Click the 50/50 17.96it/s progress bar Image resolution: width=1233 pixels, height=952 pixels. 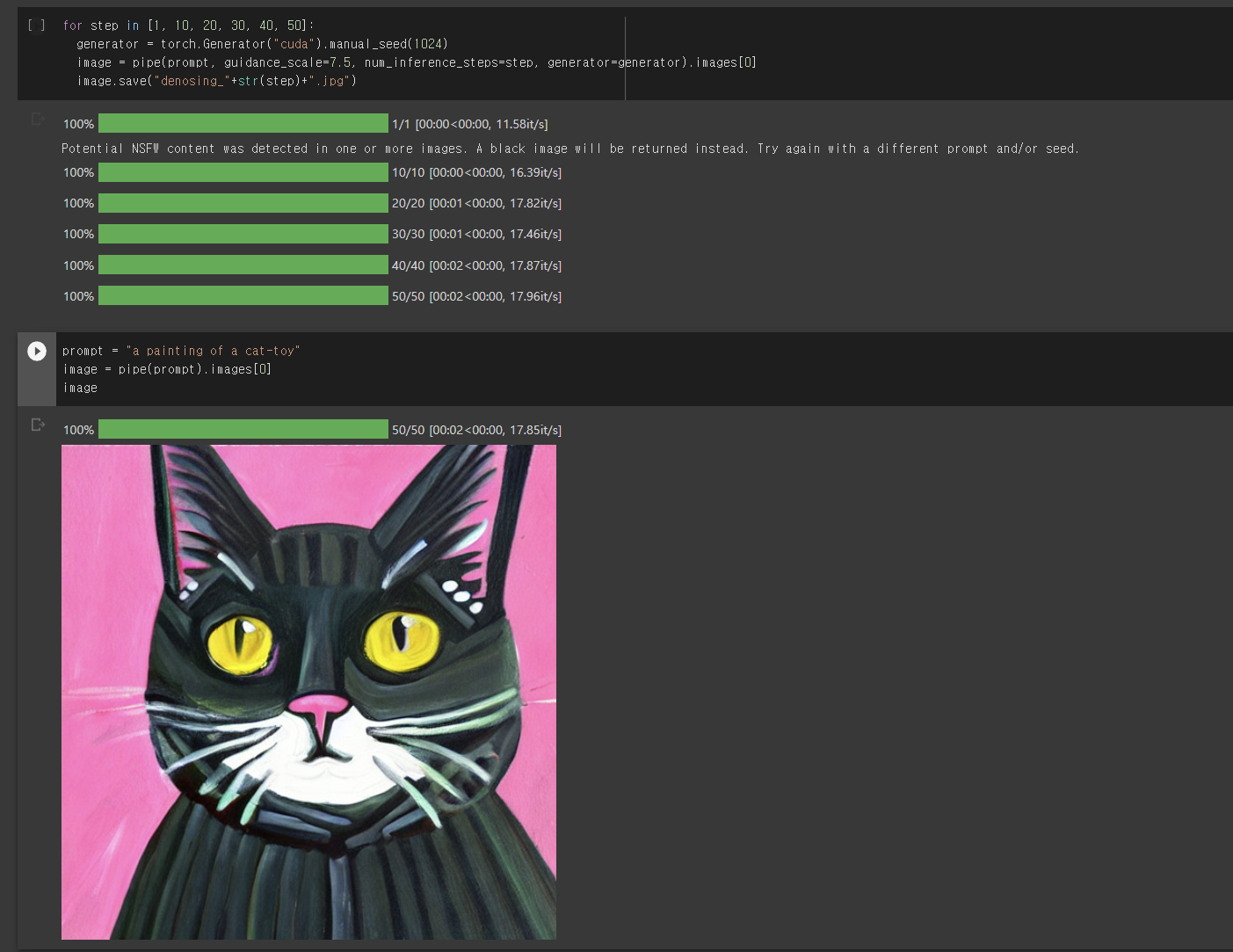(243, 295)
